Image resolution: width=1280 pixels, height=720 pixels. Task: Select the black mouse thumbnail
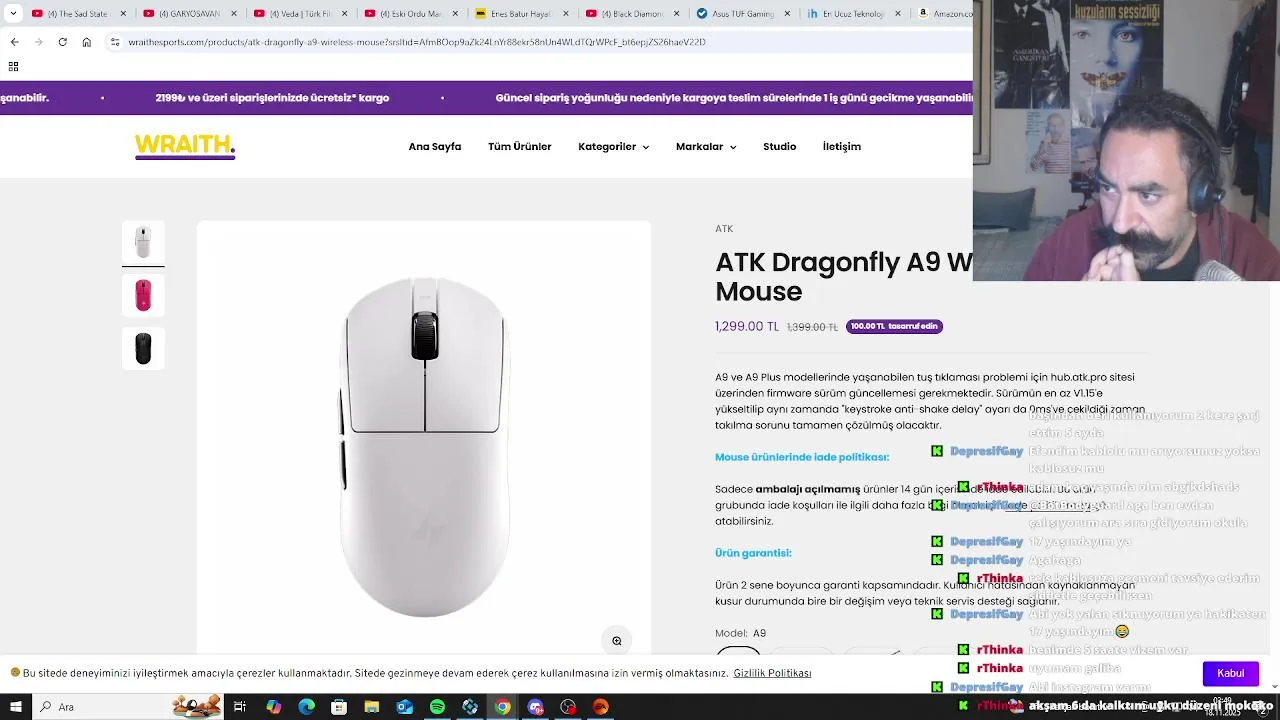point(143,348)
